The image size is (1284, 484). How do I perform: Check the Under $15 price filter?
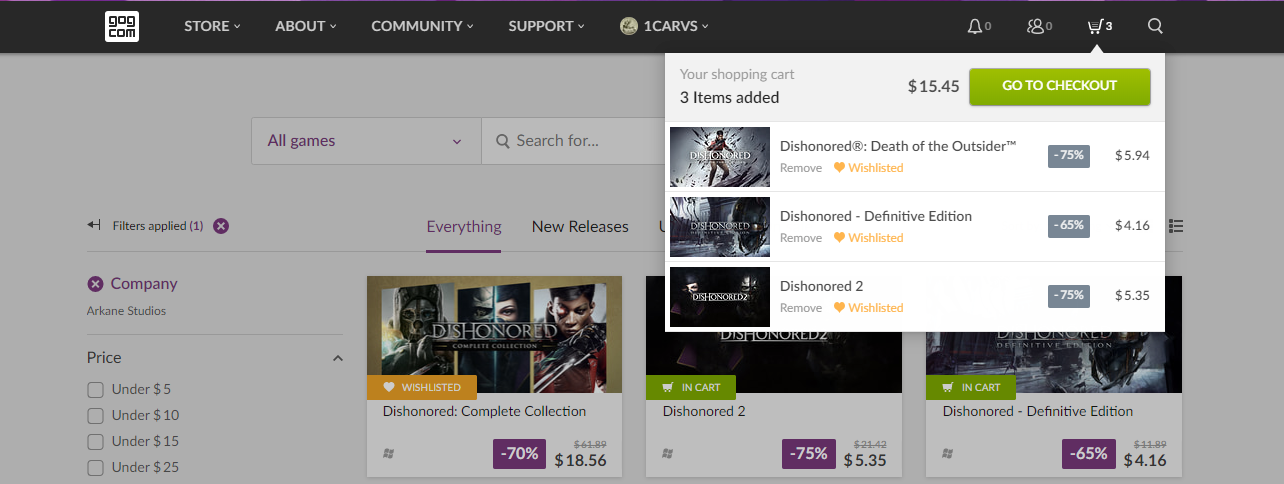[x=96, y=441]
